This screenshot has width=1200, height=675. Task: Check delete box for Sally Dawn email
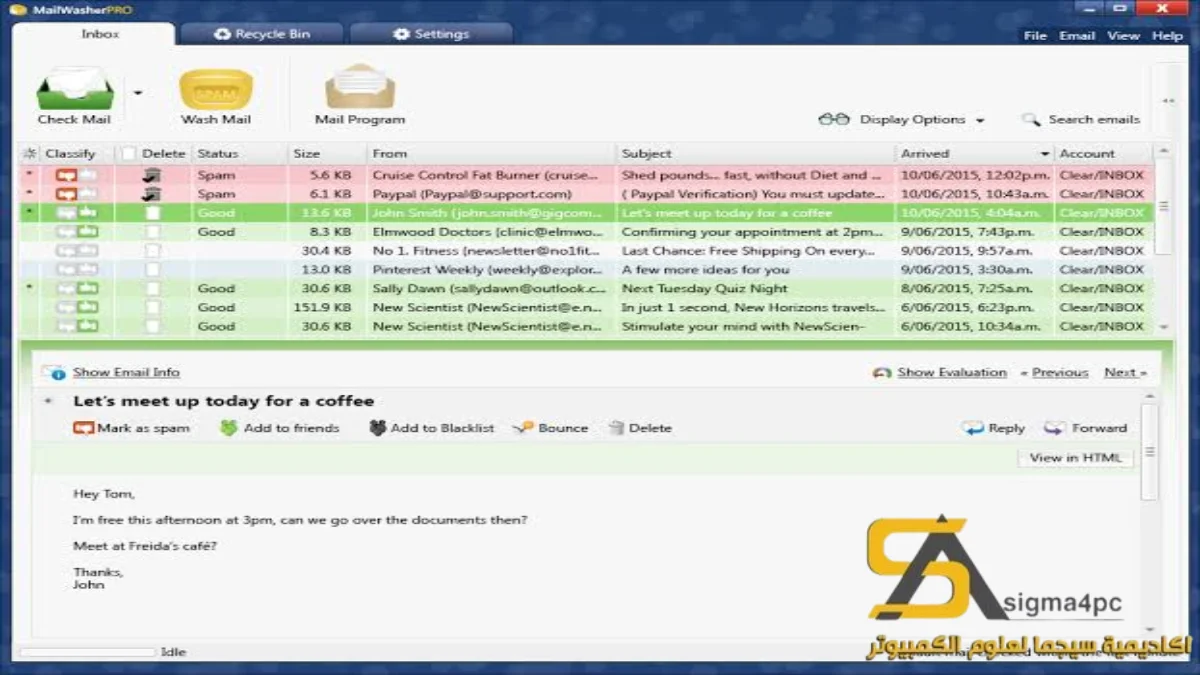(152, 289)
